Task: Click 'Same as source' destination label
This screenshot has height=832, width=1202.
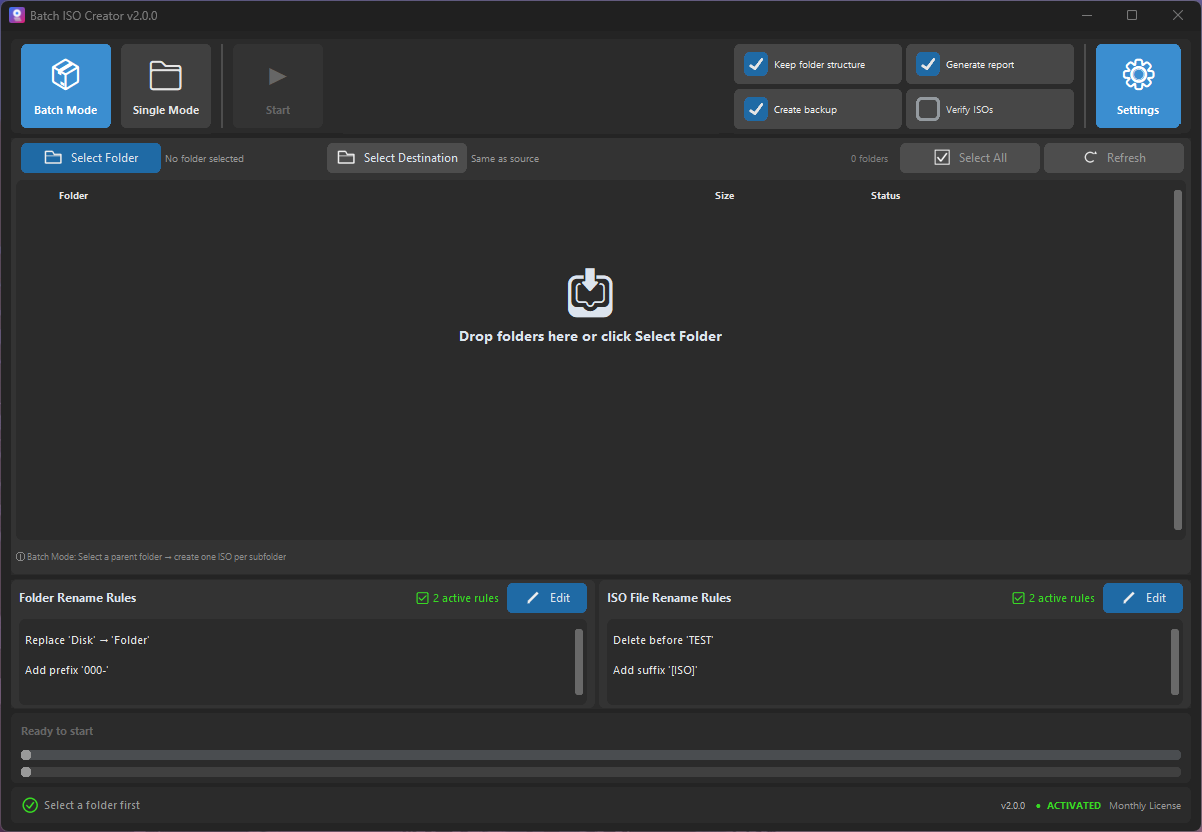Action: coord(505,159)
